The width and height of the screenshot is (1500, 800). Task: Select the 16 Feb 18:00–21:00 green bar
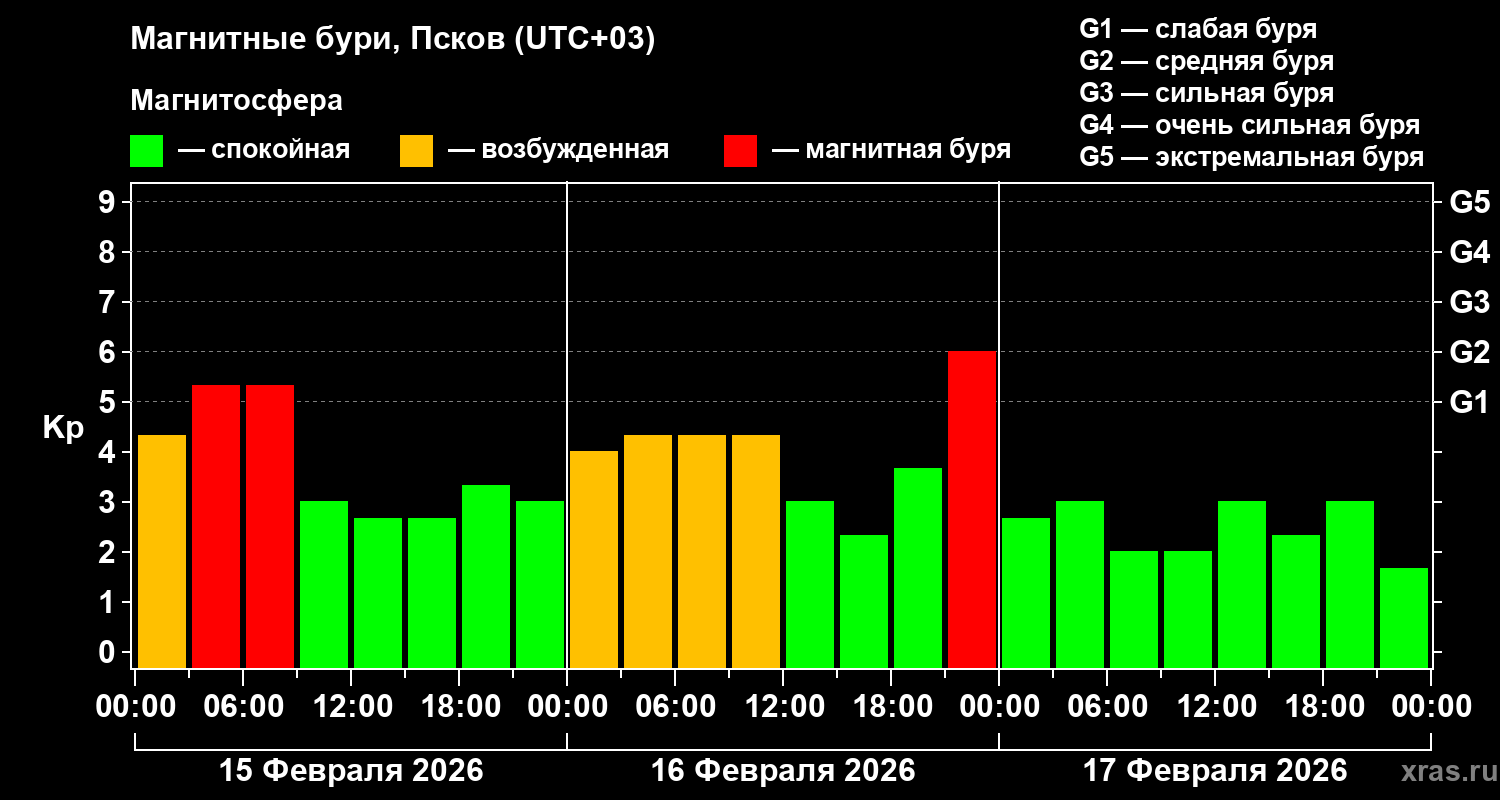[918, 567]
